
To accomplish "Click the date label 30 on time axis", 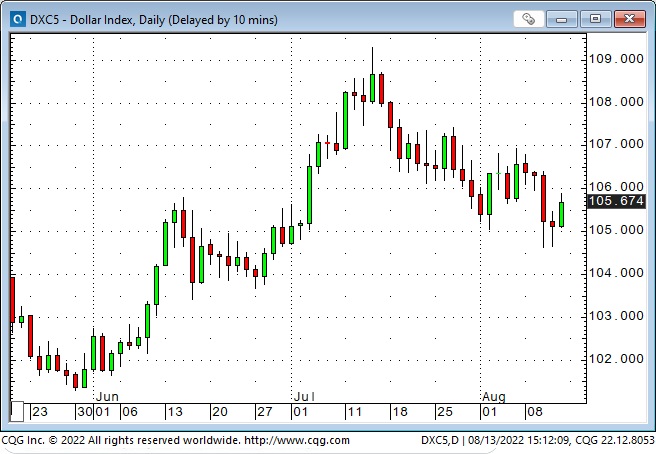I will [85, 412].
